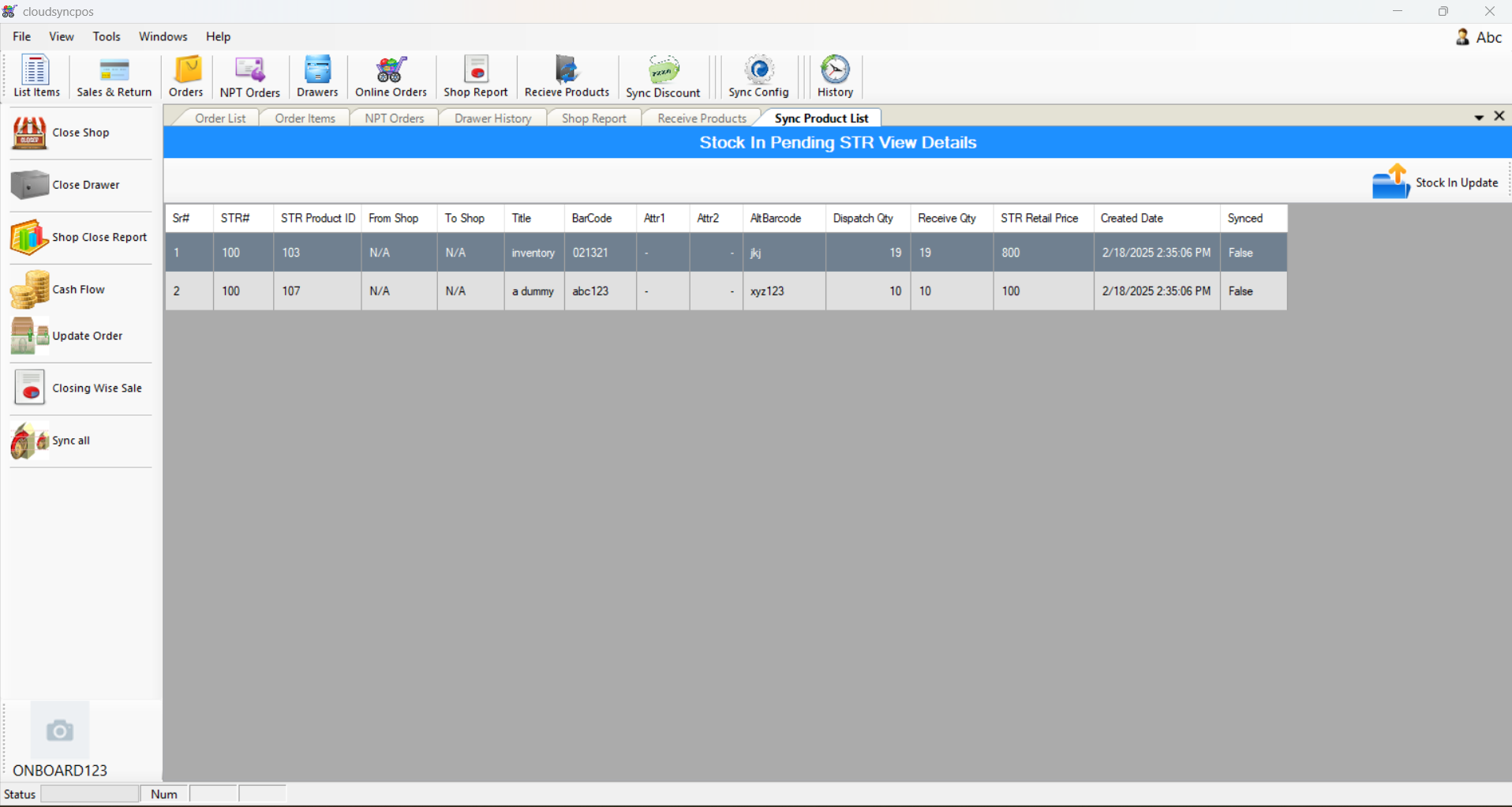The image size is (1512, 807).
Task: Click the STR# column header
Action: [244, 218]
